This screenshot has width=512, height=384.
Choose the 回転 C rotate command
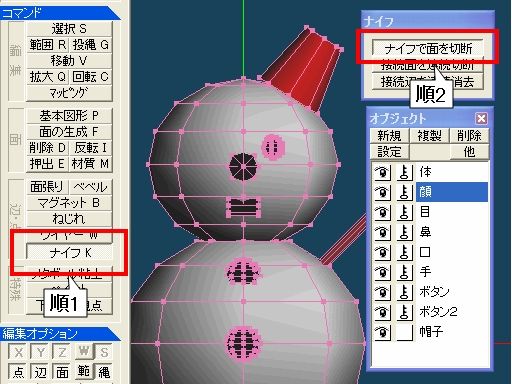[91, 77]
